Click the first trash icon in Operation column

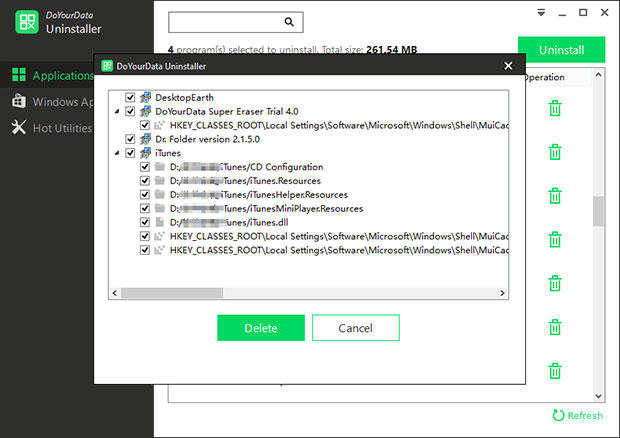(555, 108)
